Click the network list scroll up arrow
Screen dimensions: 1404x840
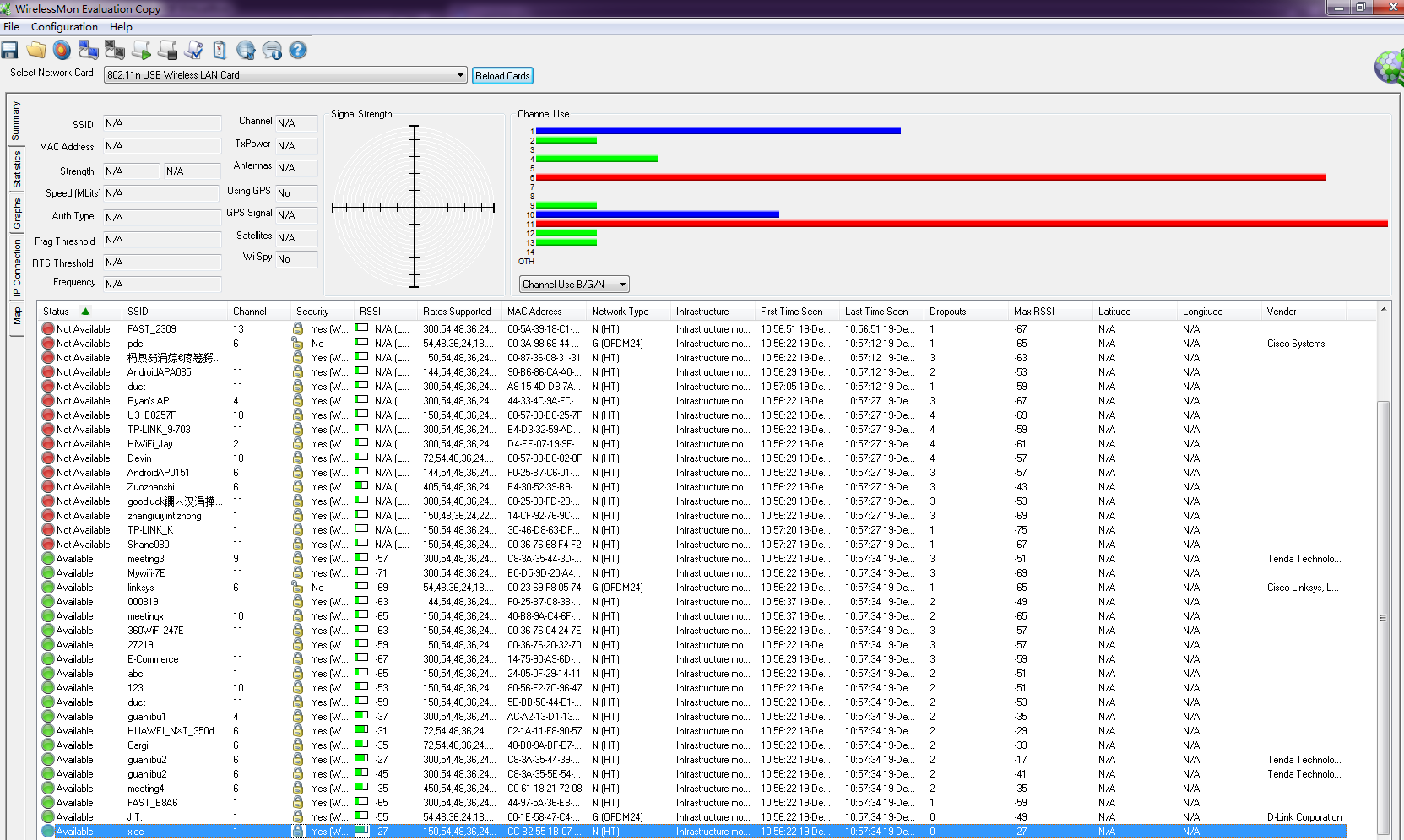point(1383,310)
